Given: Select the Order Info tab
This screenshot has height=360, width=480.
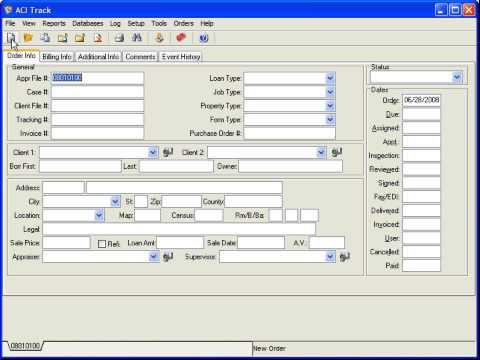Looking at the screenshot, I should click(x=21, y=55).
